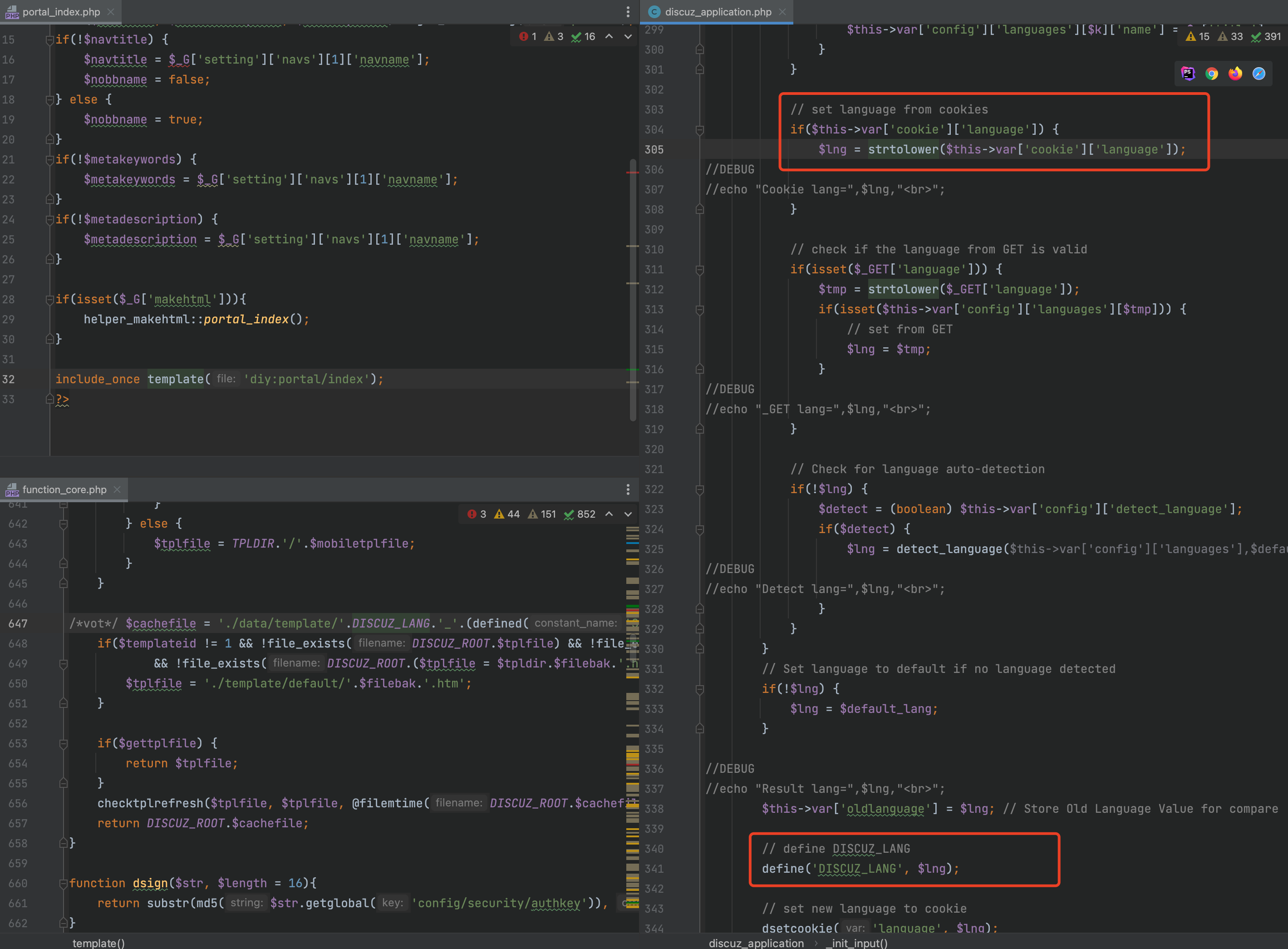This screenshot has height=949, width=1288.
Task: Open file in Chrome browser icon
Action: pyautogui.click(x=1212, y=74)
